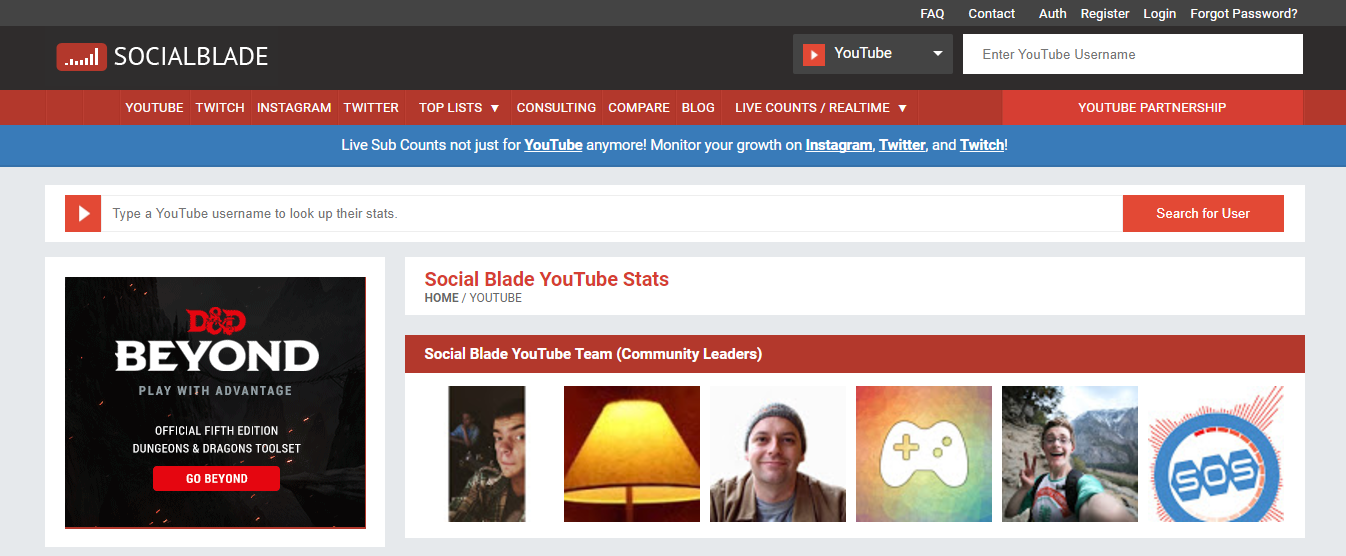Open the yellow lamp community leader avatar
Viewport: 1346px width, 556px height.
pos(632,454)
